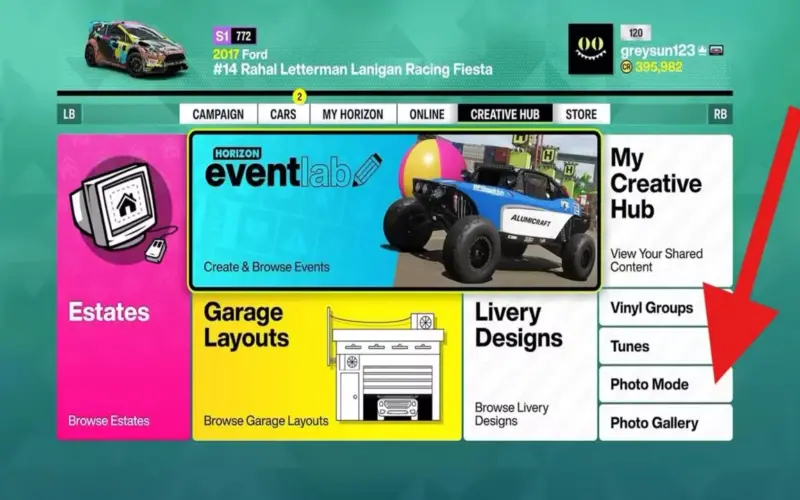Open the Livery Designs tile
This screenshot has height=500, width=800.
click(530, 366)
